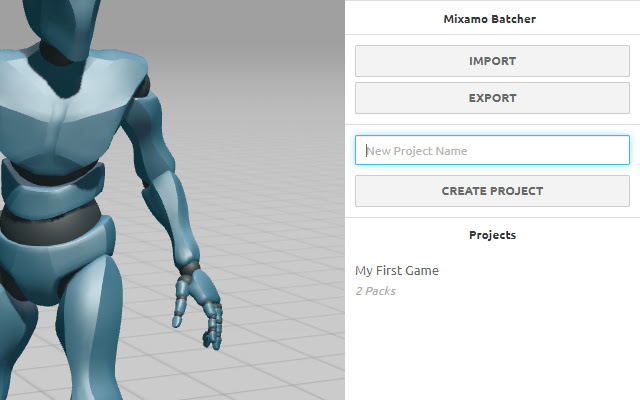Image resolution: width=640 pixels, height=400 pixels.
Task: Click the CREATE PROJECT button
Action: (x=492, y=191)
